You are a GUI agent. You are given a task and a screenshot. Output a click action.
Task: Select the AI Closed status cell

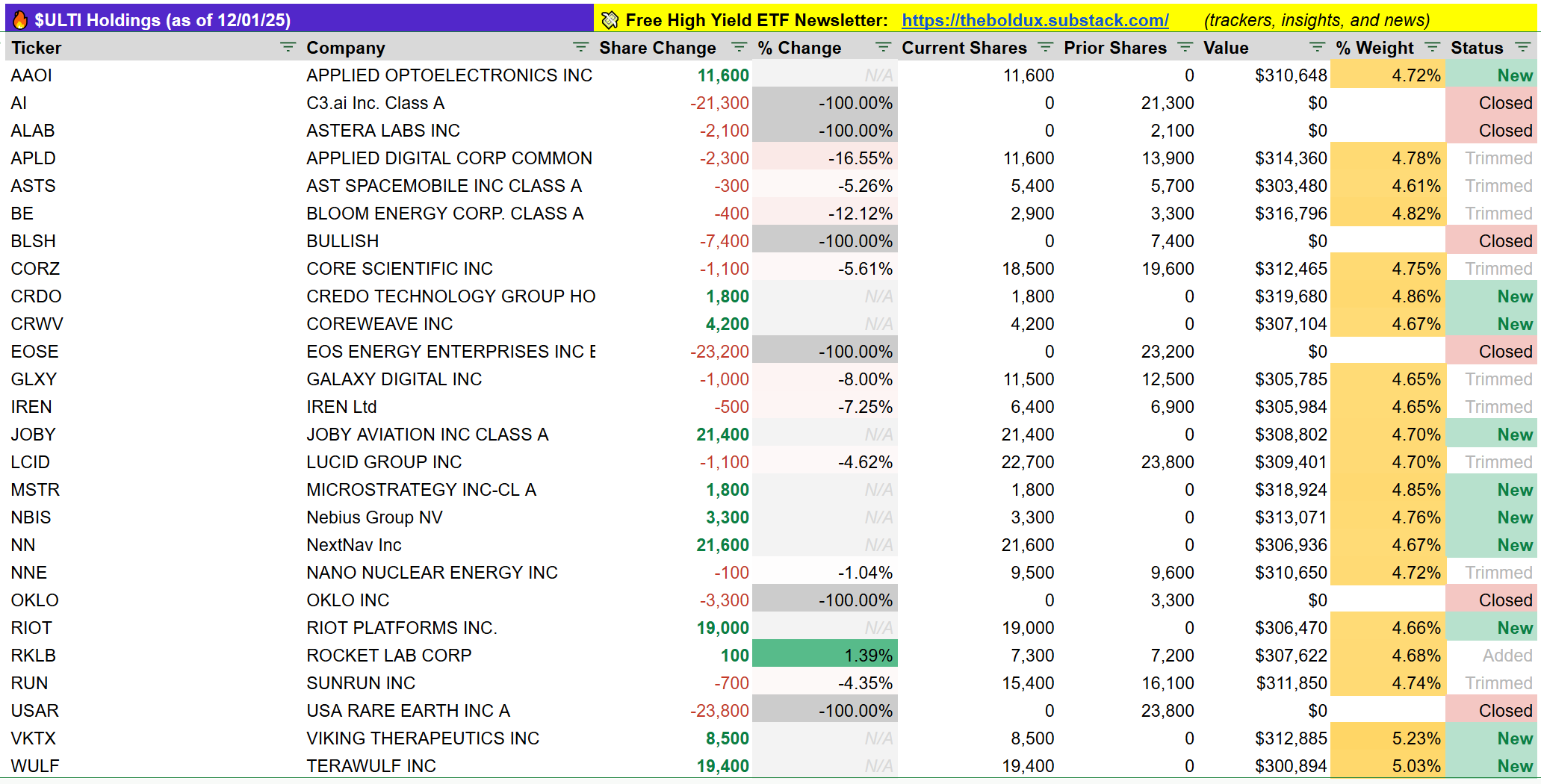point(1492,103)
